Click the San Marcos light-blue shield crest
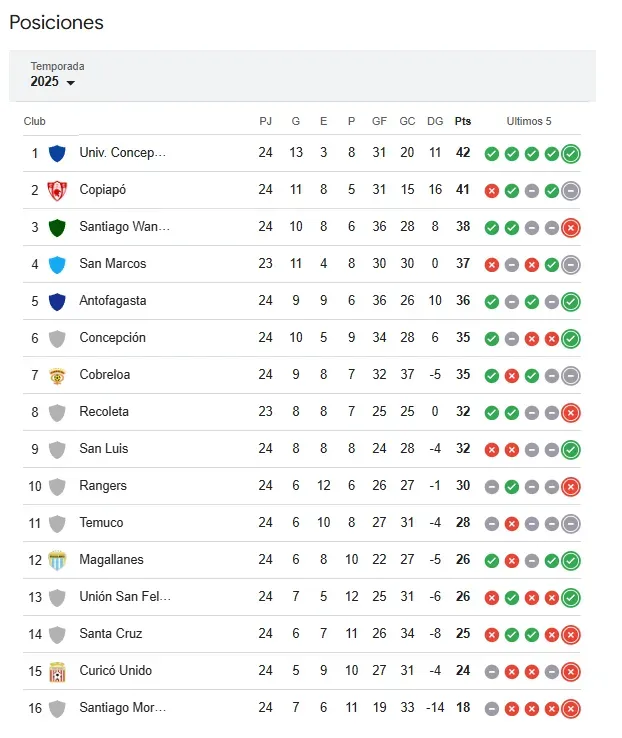The image size is (622, 738). (x=57, y=264)
